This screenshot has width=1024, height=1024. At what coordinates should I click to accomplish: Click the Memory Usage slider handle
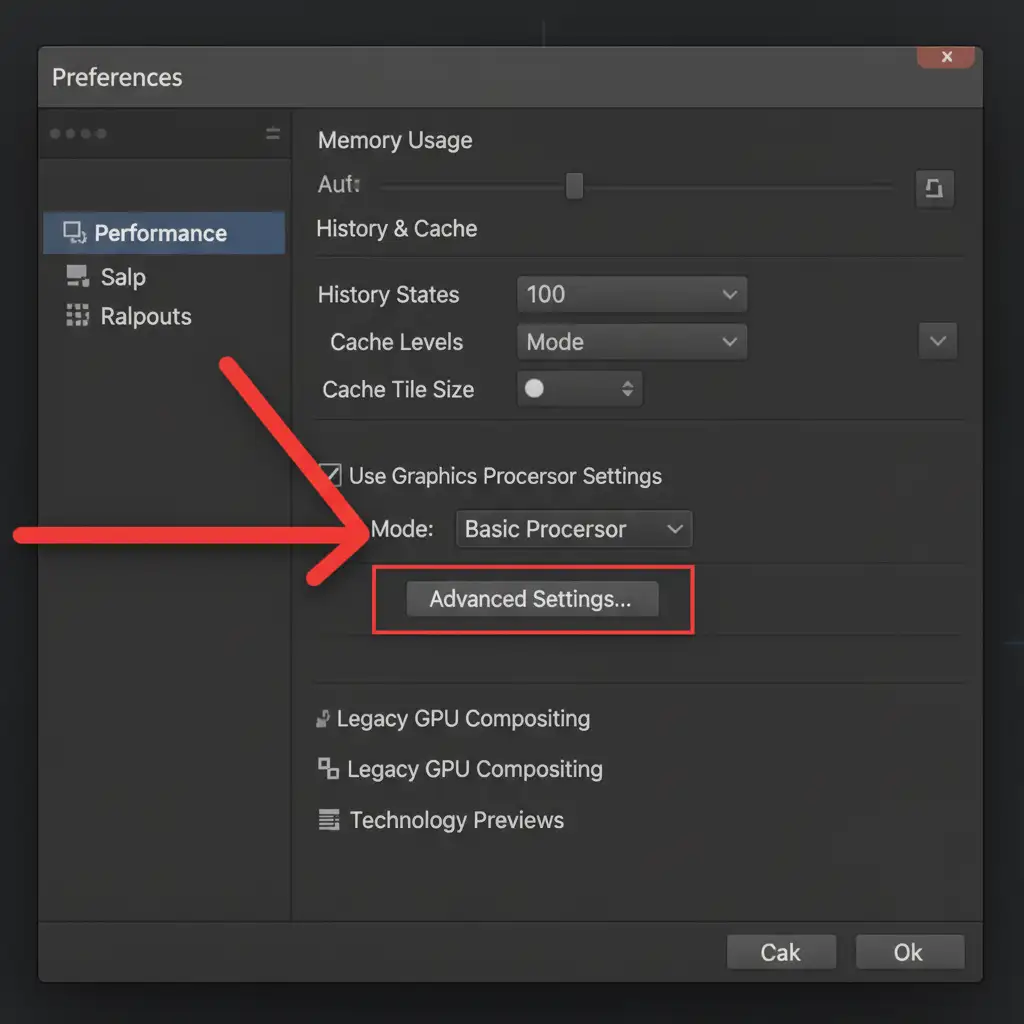click(x=574, y=186)
